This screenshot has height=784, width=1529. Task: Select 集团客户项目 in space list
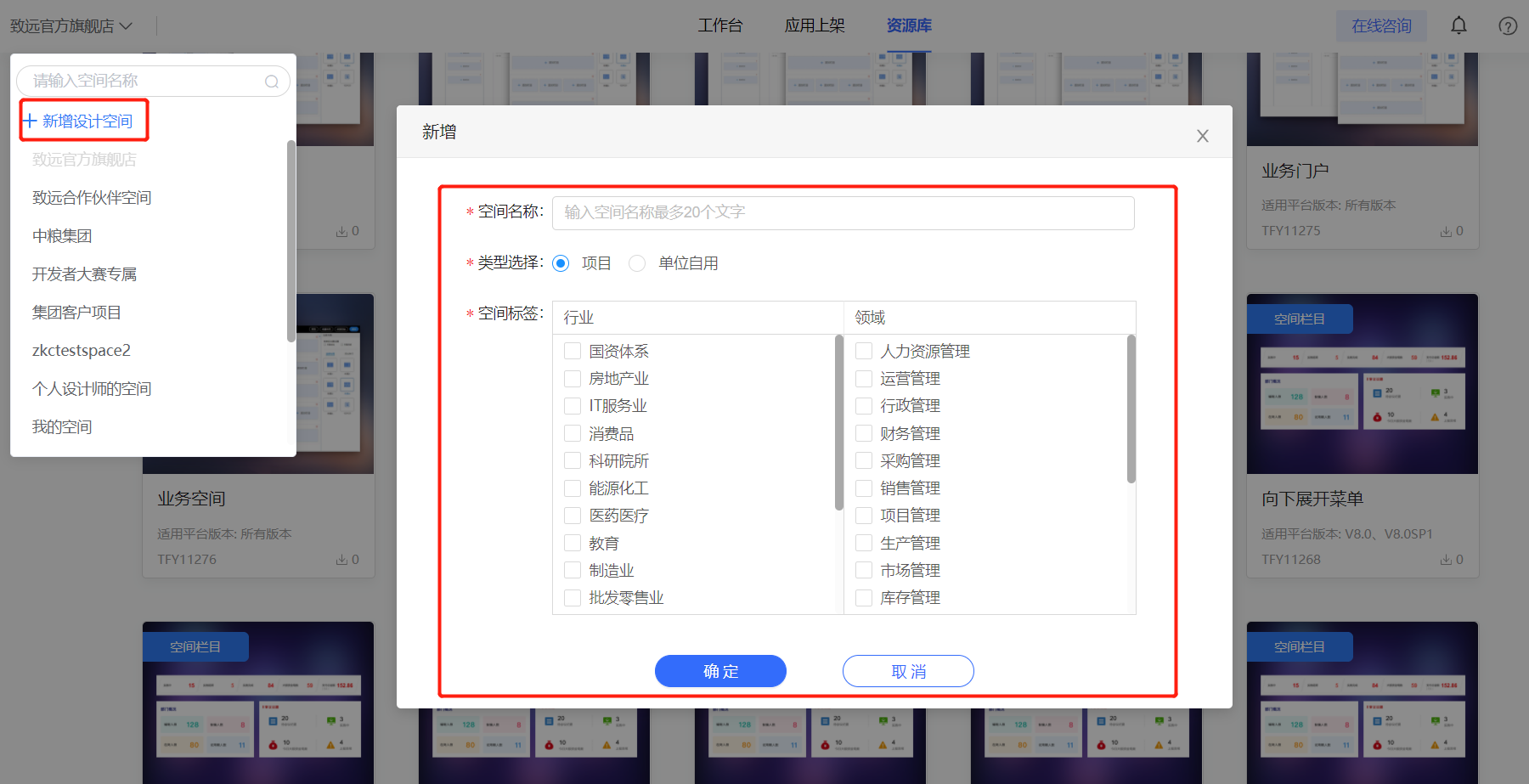76,313
